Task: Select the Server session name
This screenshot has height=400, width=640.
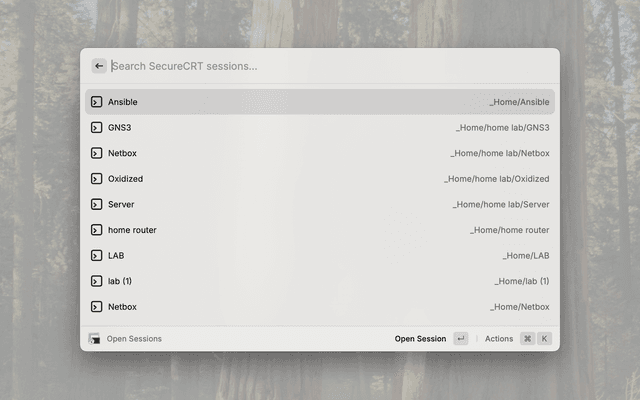Action: coord(121,204)
